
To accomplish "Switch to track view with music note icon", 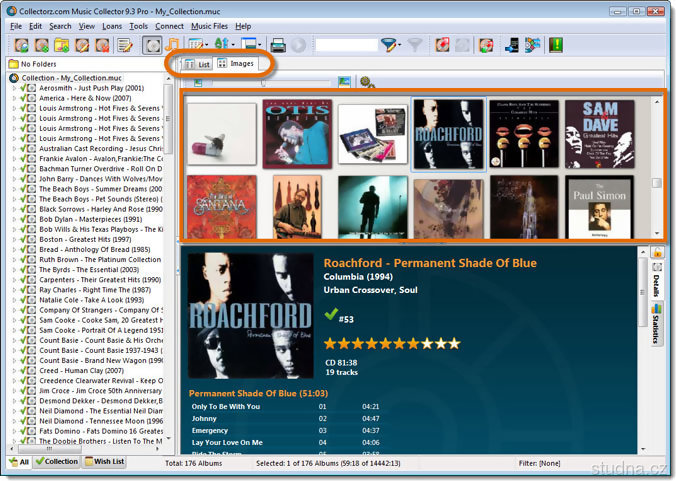I will point(172,45).
